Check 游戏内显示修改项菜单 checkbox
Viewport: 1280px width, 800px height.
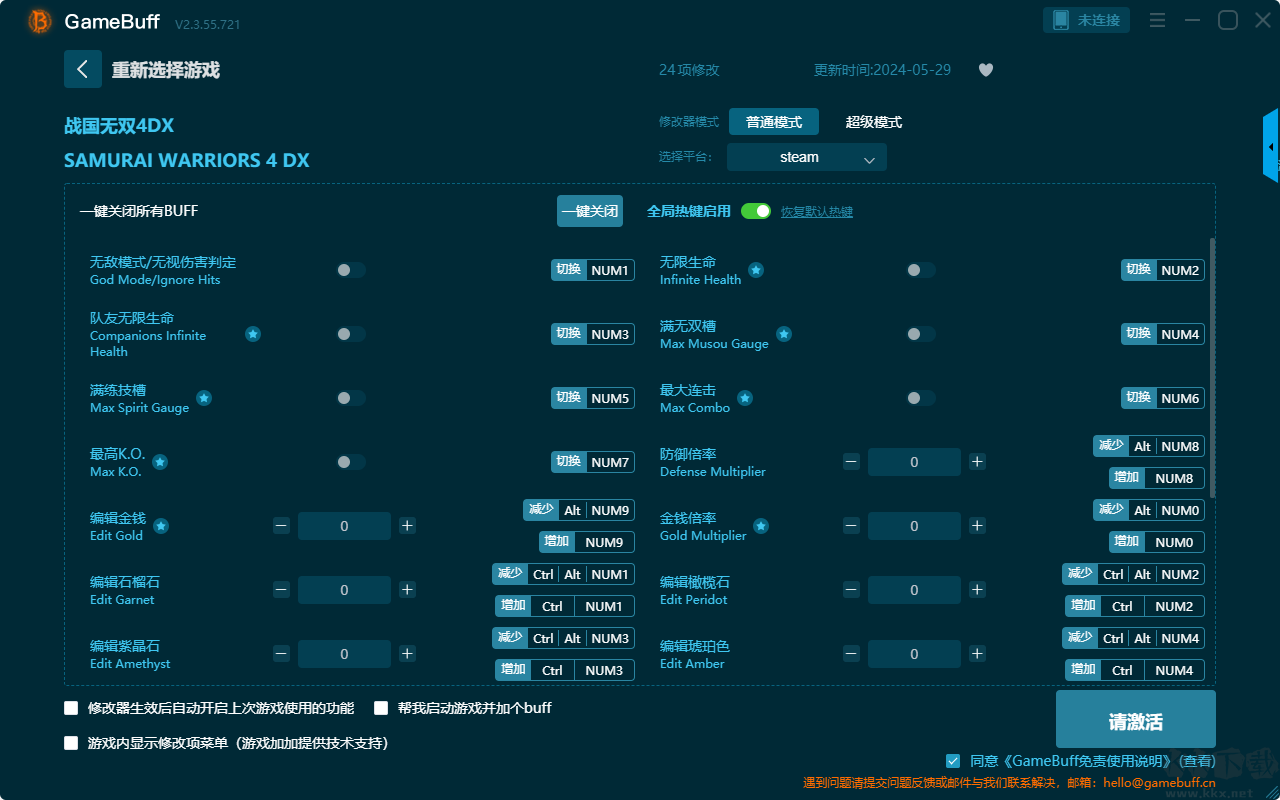click(x=71, y=743)
